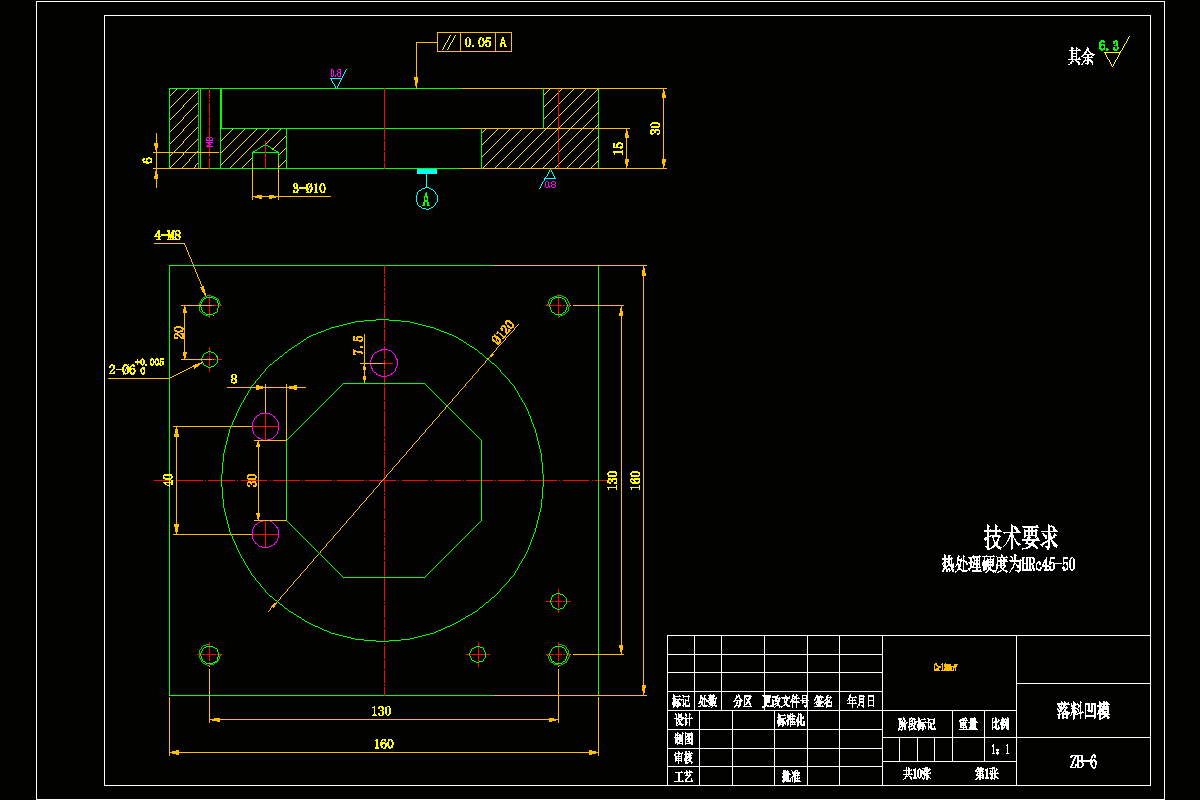Select the 160 horizontal overall width dimension

[x=384, y=743]
